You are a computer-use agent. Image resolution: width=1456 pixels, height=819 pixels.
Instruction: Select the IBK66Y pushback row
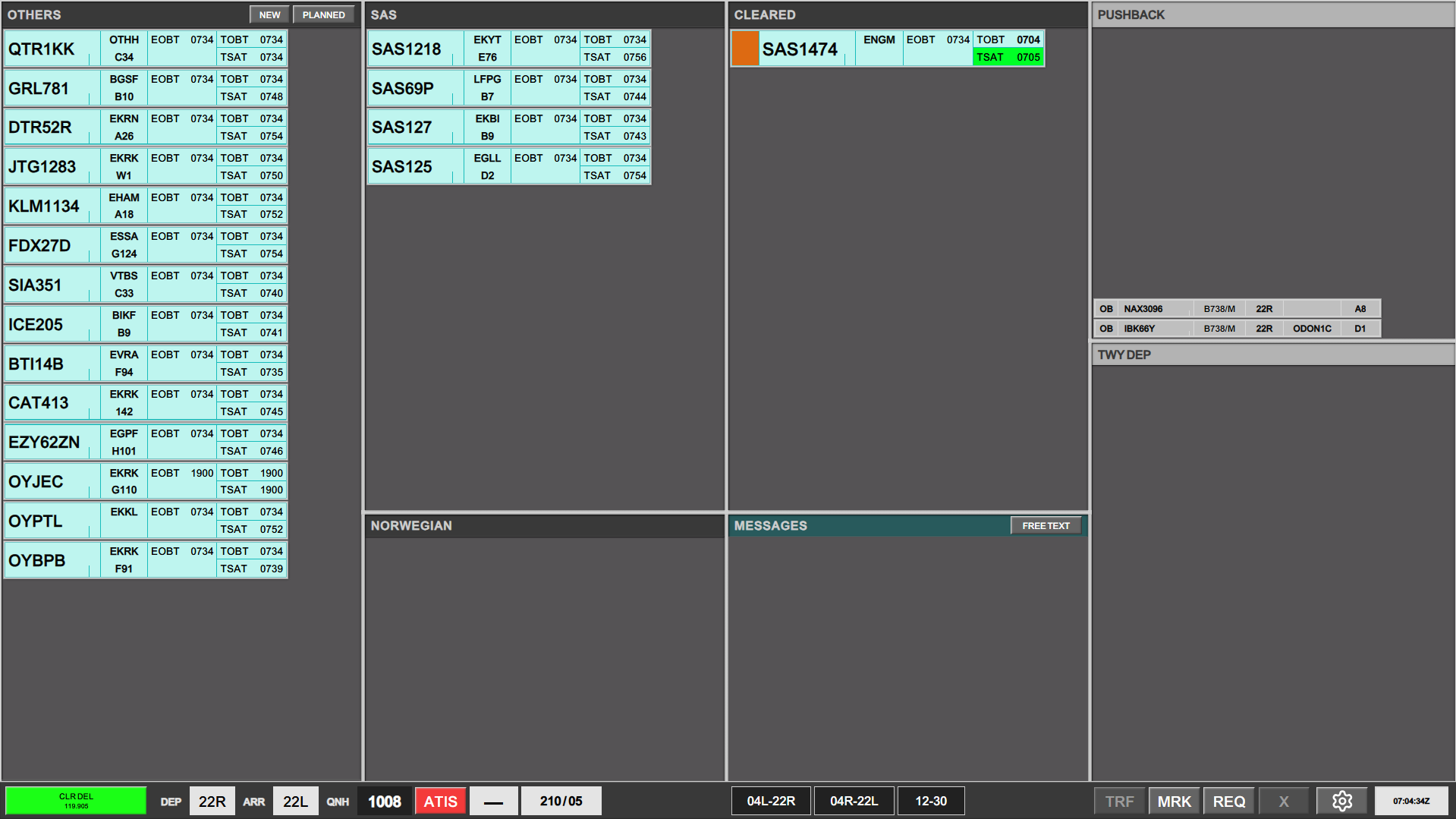click(x=1237, y=329)
